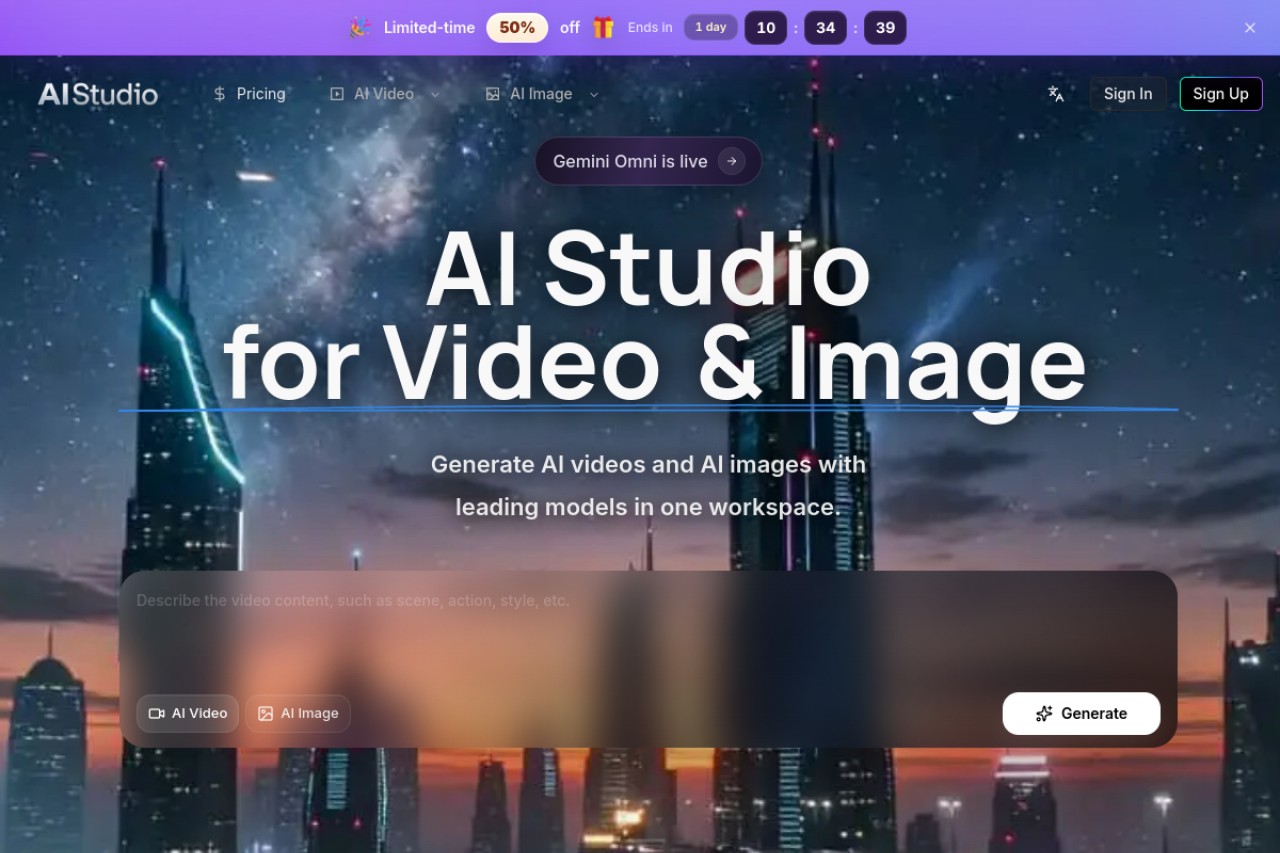Click the "34" minutes countdown box
The image size is (1280, 853).
(x=825, y=28)
